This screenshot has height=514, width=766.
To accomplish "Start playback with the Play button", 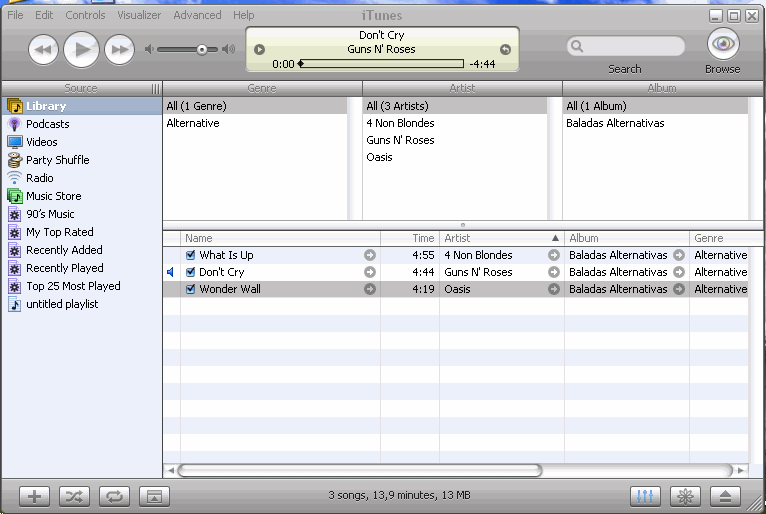I will pyautogui.click(x=82, y=49).
